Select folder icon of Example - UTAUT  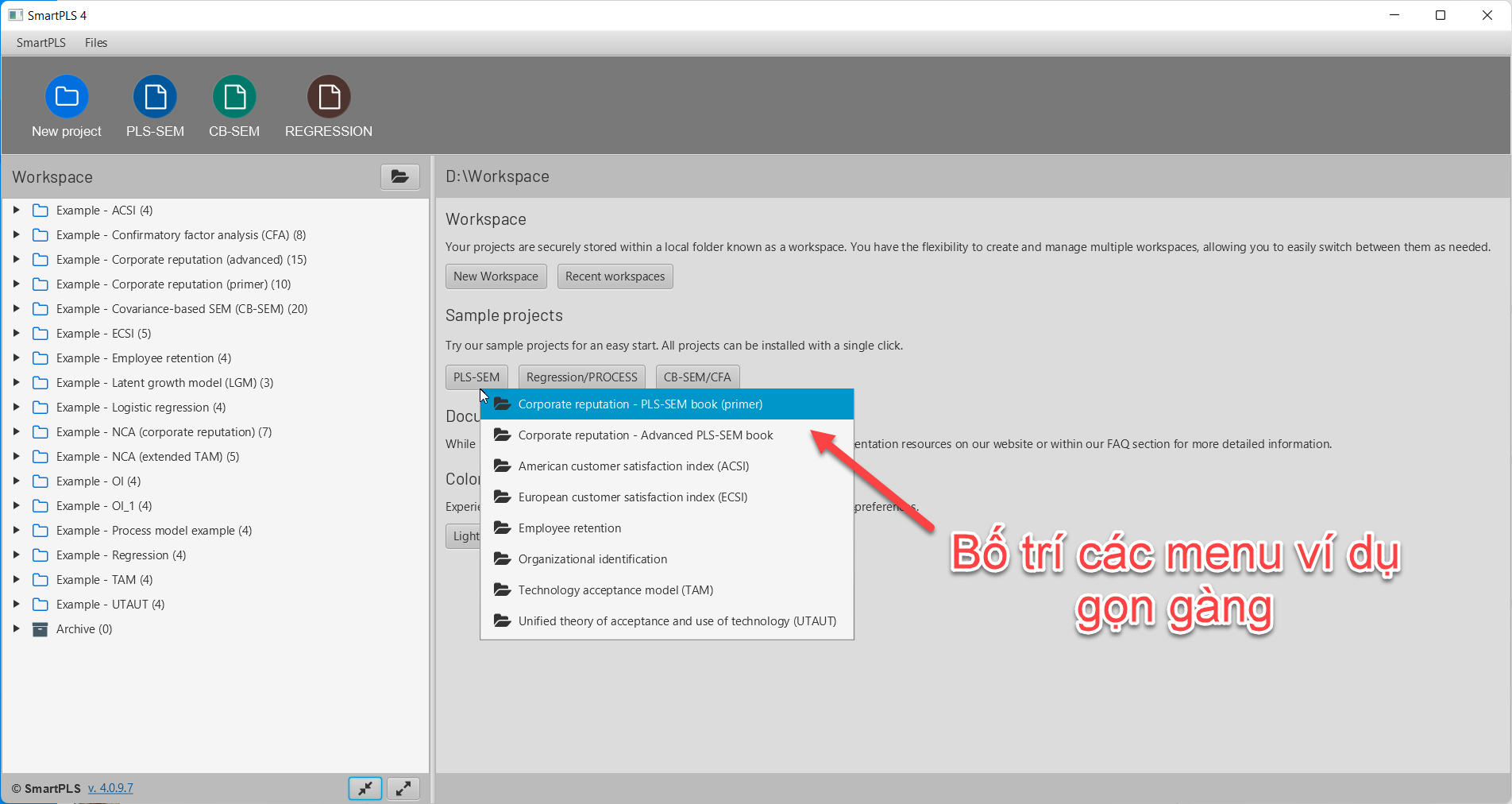tap(40, 605)
